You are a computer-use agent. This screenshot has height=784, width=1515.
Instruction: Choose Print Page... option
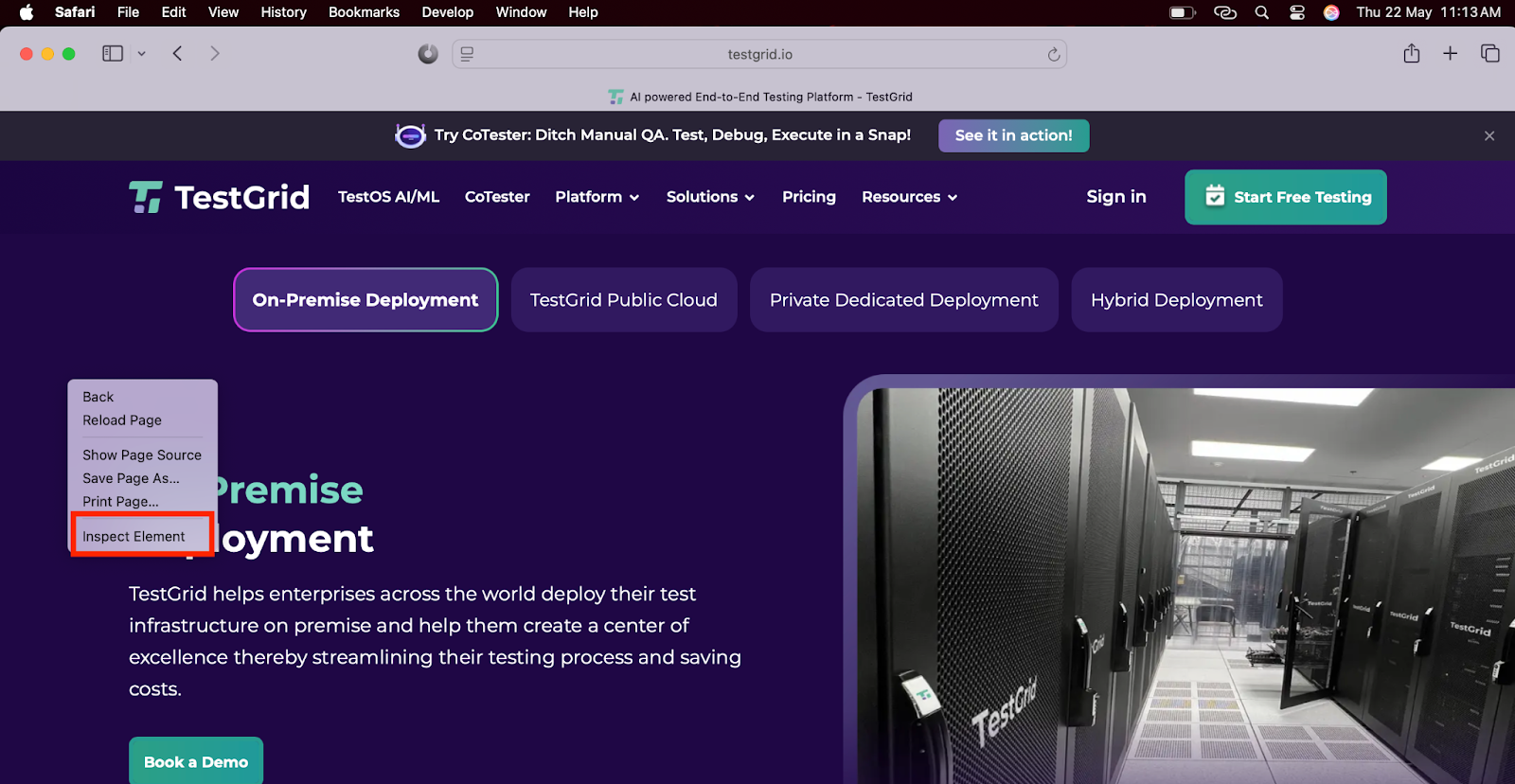(143, 502)
